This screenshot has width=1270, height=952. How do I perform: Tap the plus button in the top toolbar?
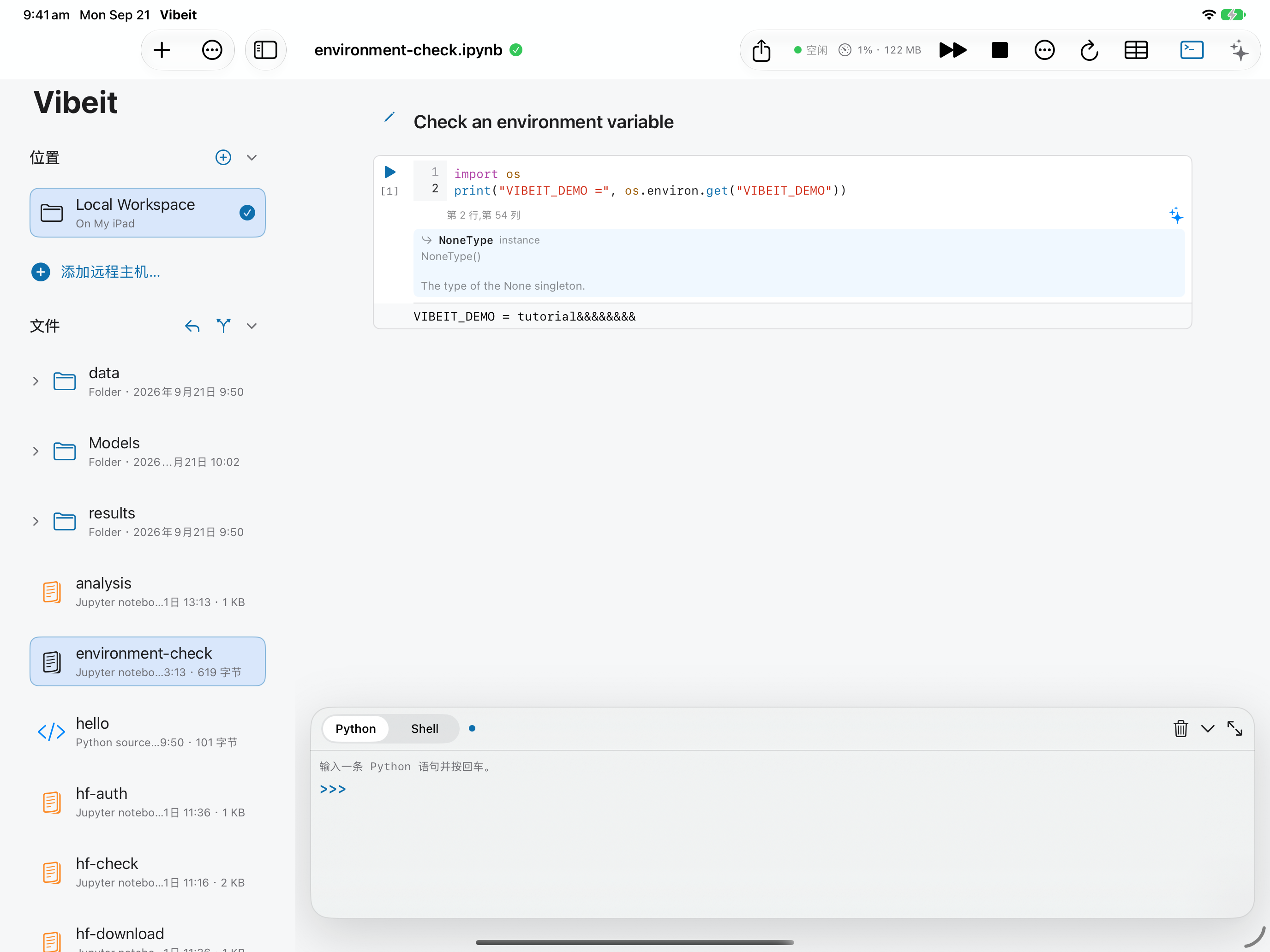point(162,50)
